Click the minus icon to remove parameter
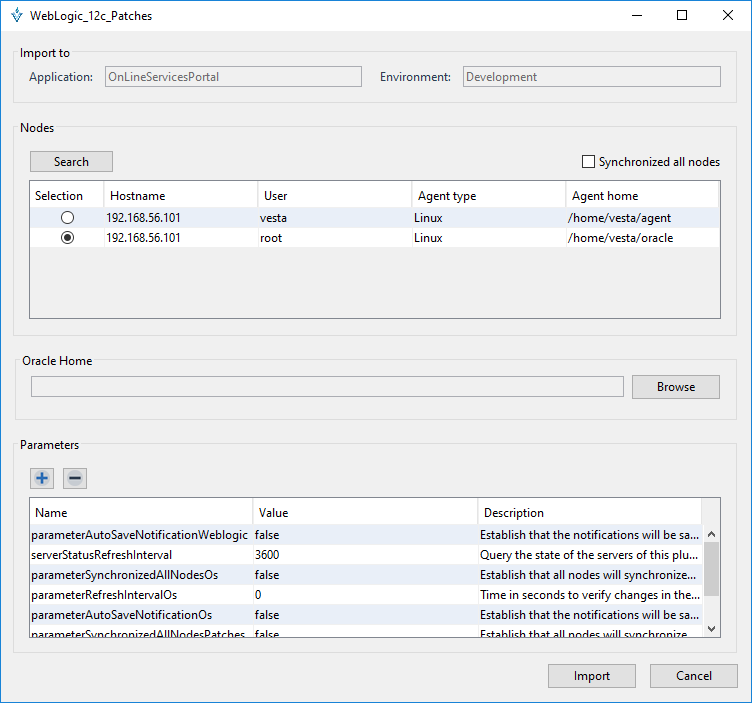 (75, 479)
